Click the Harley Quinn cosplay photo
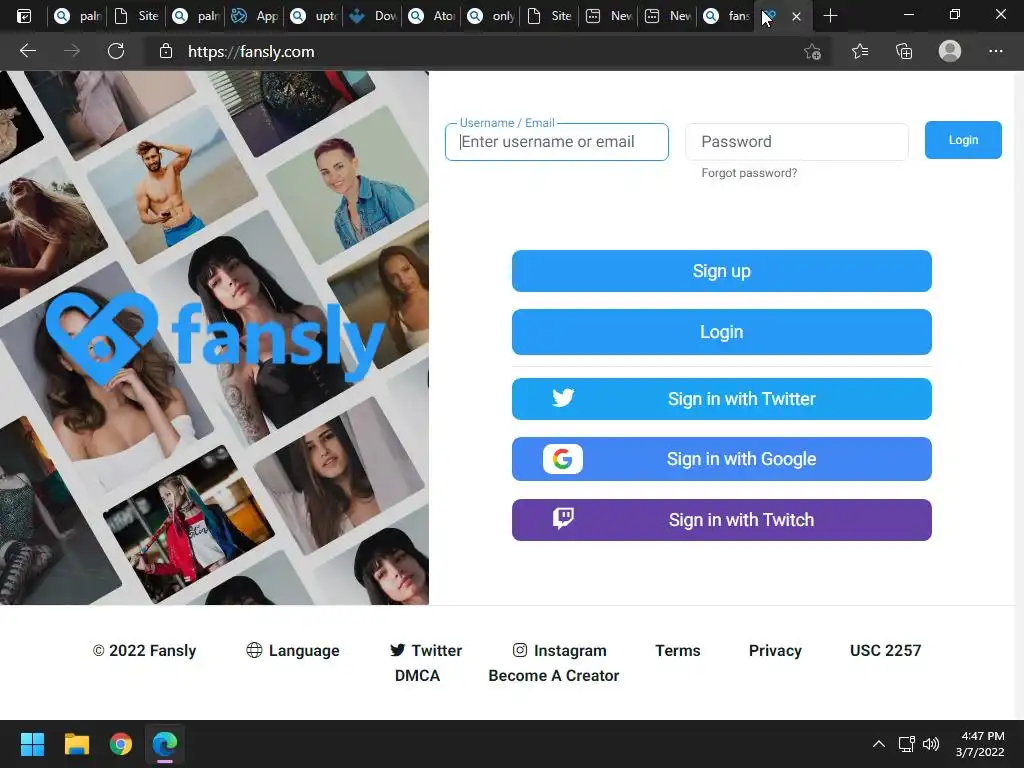The image size is (1024, 768). tap(189, 524)
